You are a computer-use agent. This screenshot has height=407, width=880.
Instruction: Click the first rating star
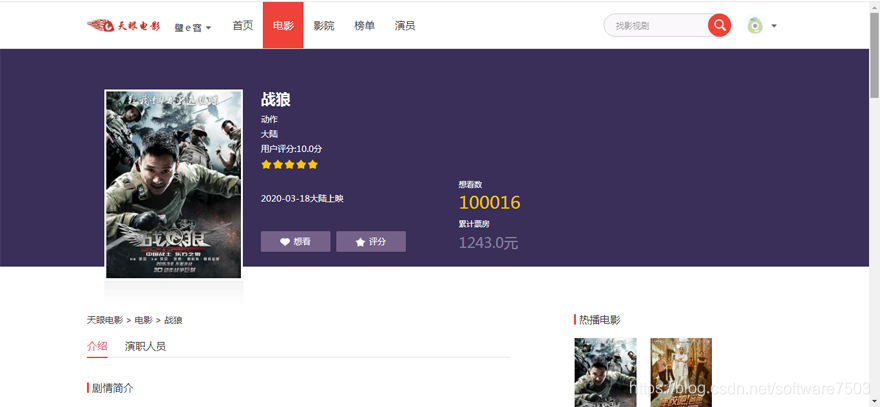pos(266,164)
